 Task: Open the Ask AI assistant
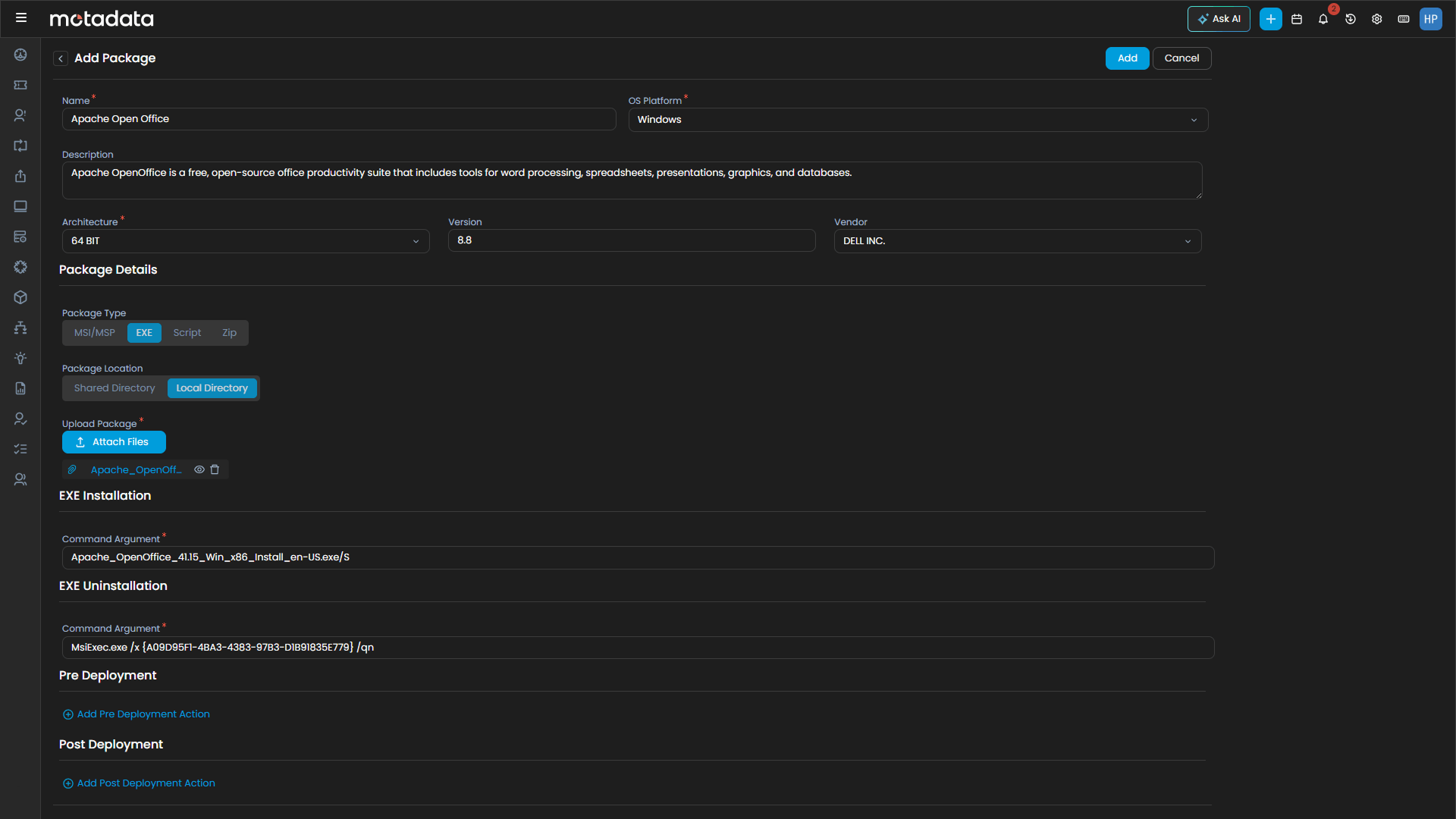pos(1218,19)
